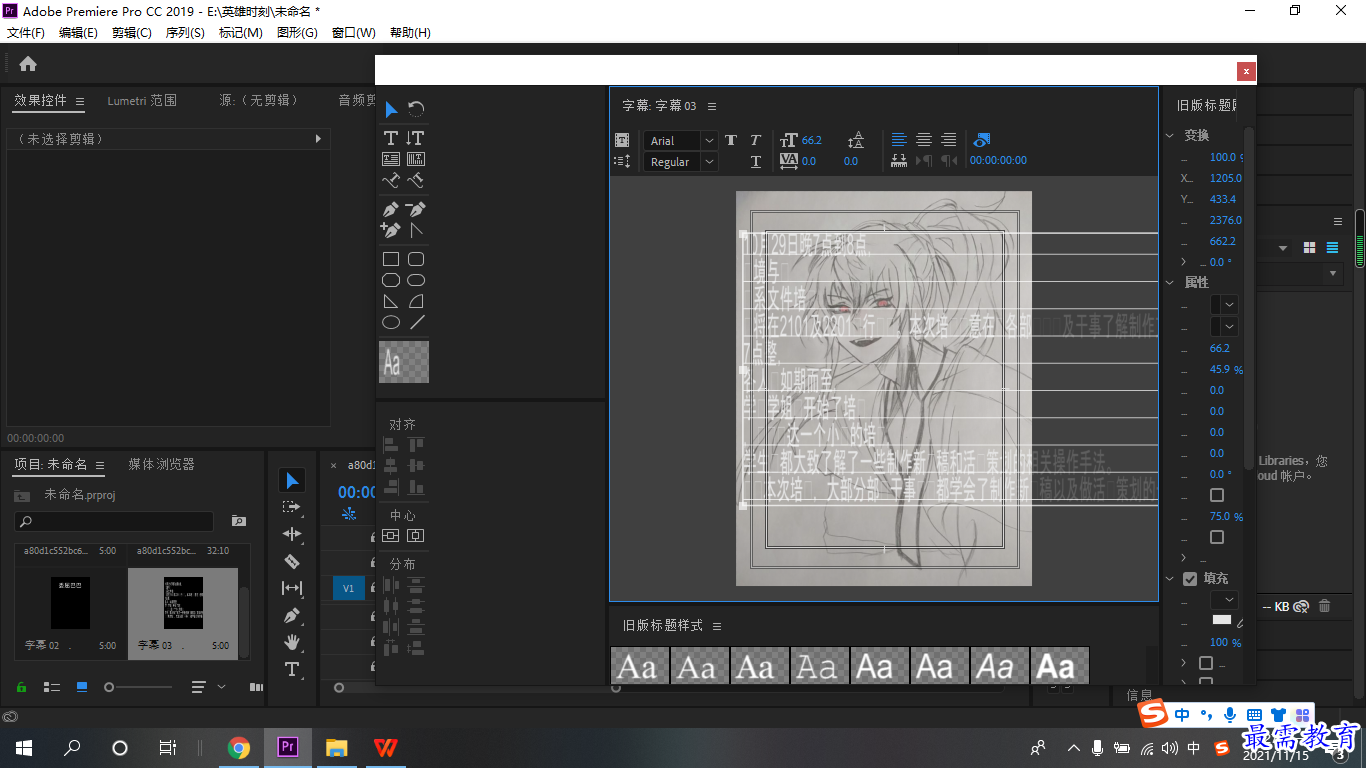Select the Arc tool
This screenshot has width=1366, height=768.
416,301
